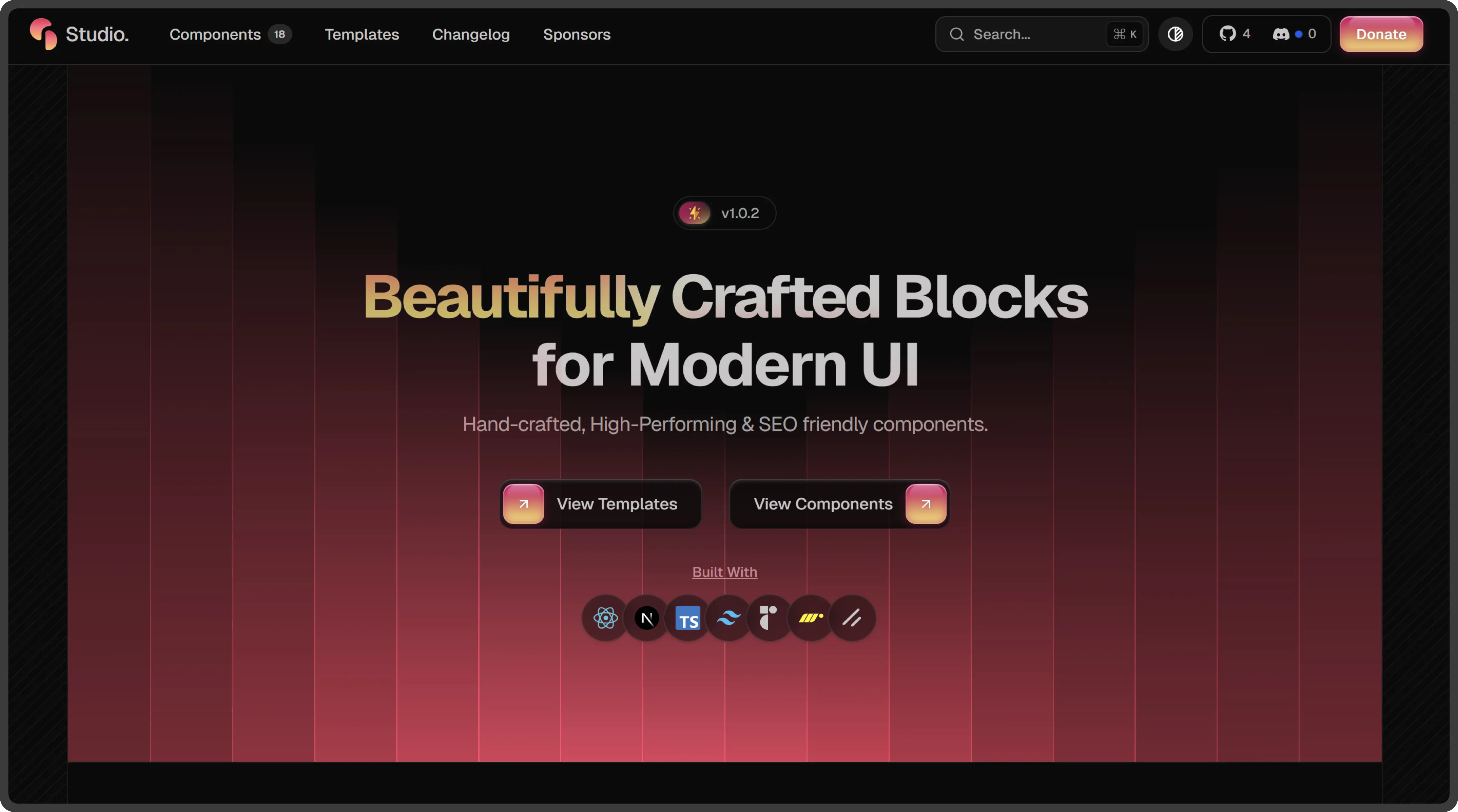Click the TypeScript logo icon
The width and height of the screenshot is (1458, 812).
click(688, 618)
